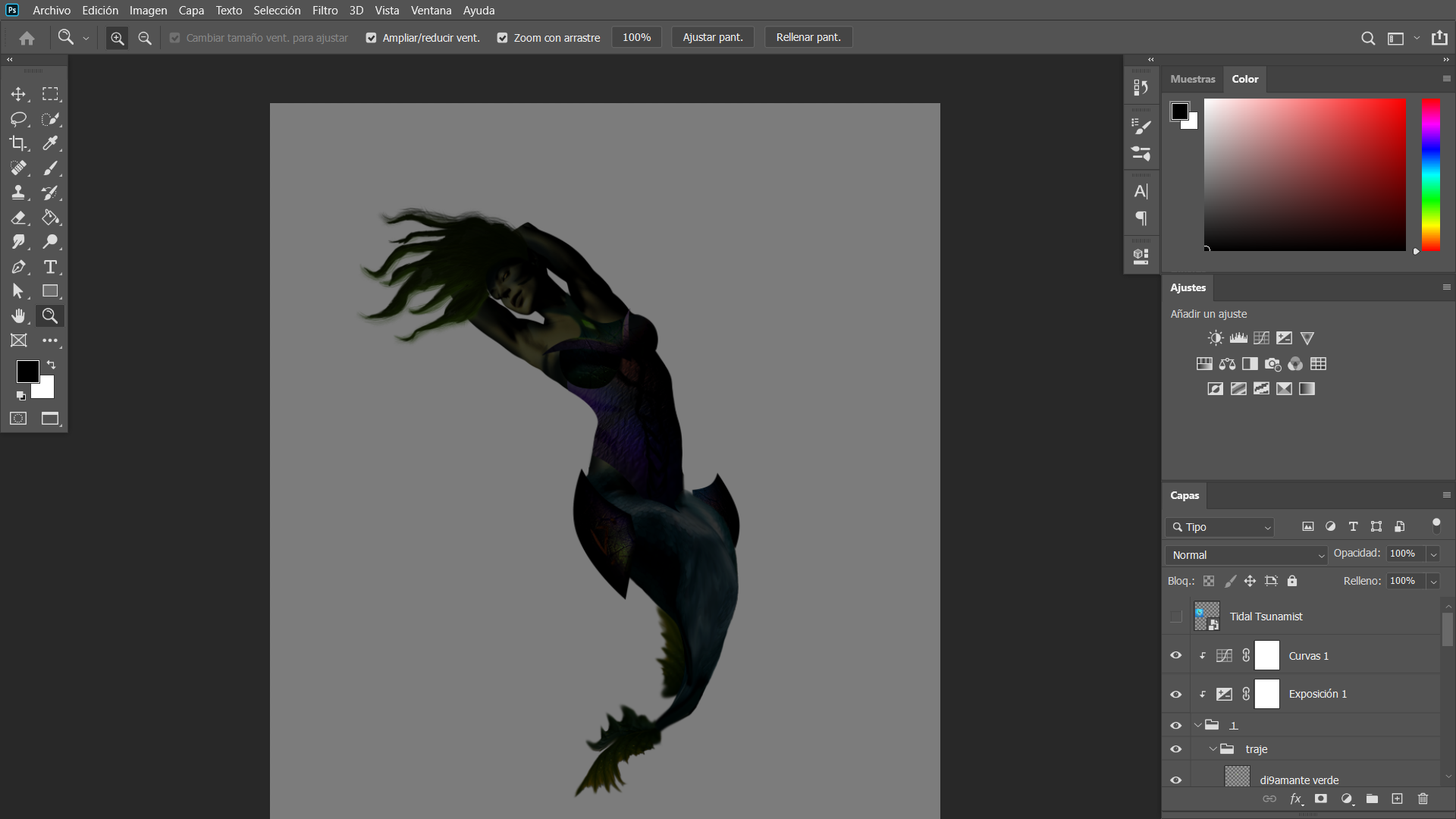Click the Zoom In magnifier in options bar
Image resolution: width=1456 pixels, height=819 pixels.
(x=117, y=38)
